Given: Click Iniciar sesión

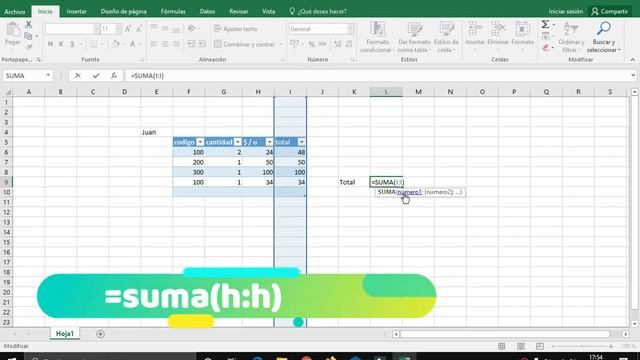Looking at the screenshot, I should coord(566,11).
